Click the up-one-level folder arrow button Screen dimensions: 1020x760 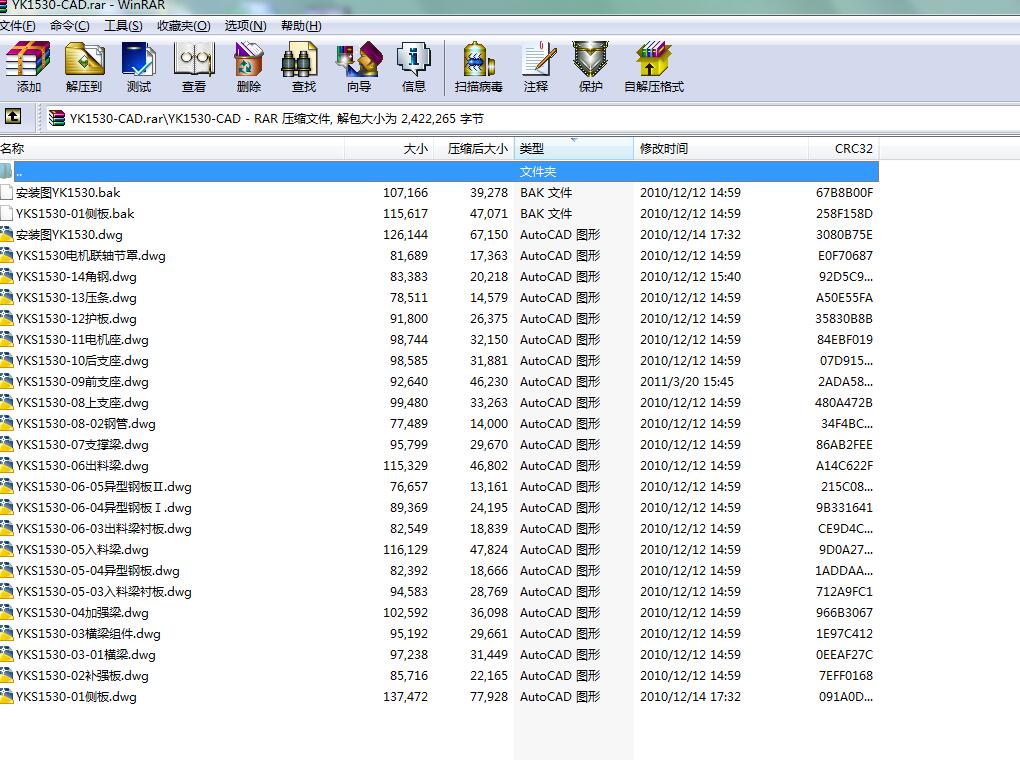pos(13,116)
